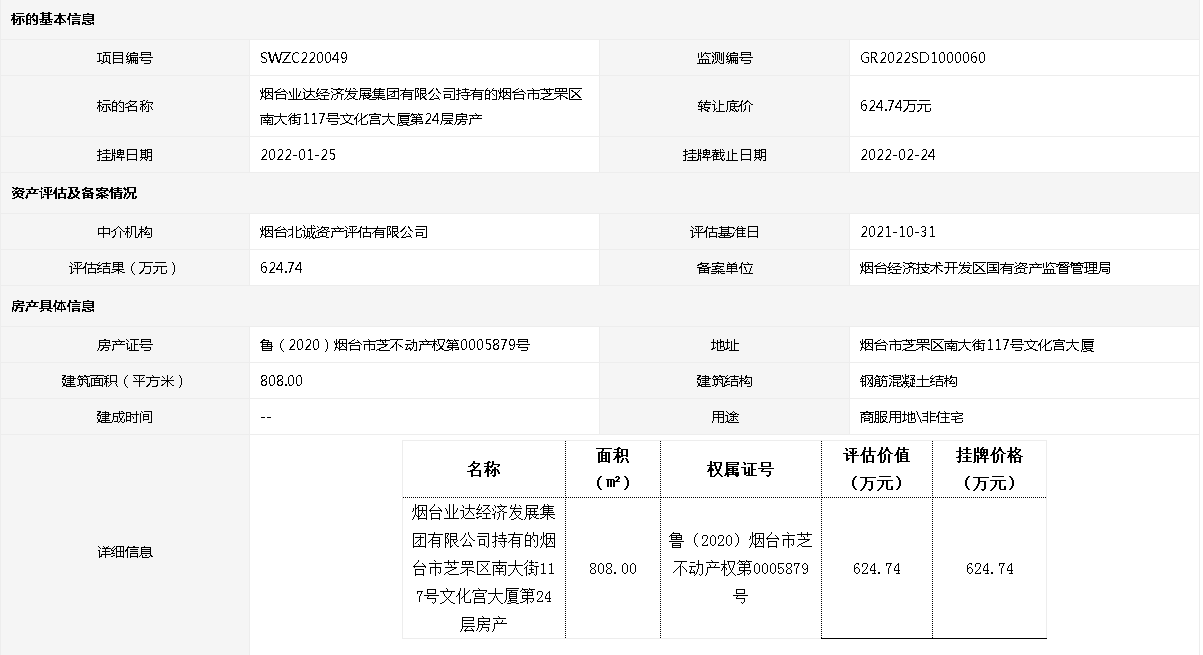1203x655 pixels.
Task: Click 624.74 in the 评估结果 row
Action: click(x=281, y=268)
